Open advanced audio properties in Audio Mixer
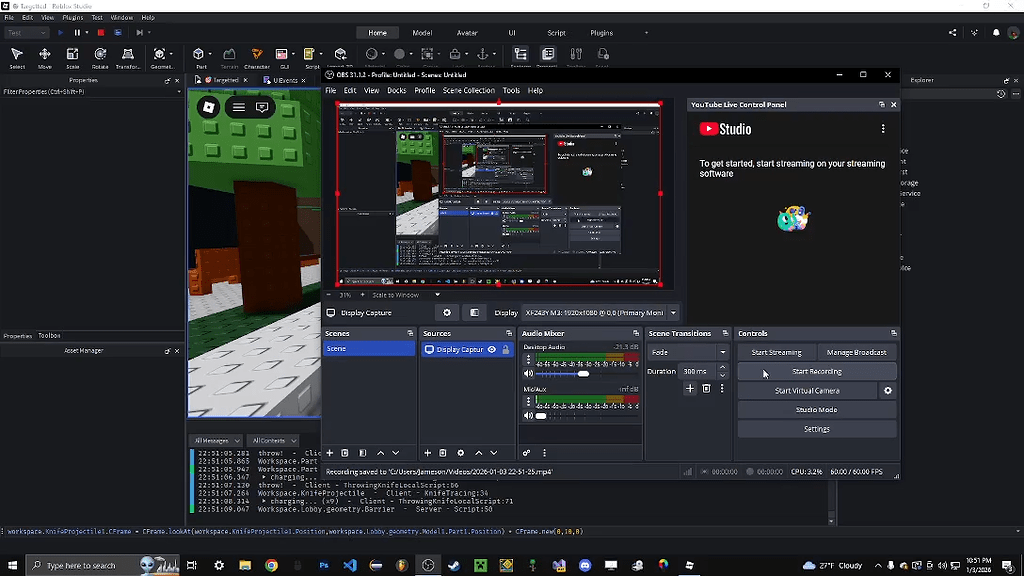 [526, 453]
